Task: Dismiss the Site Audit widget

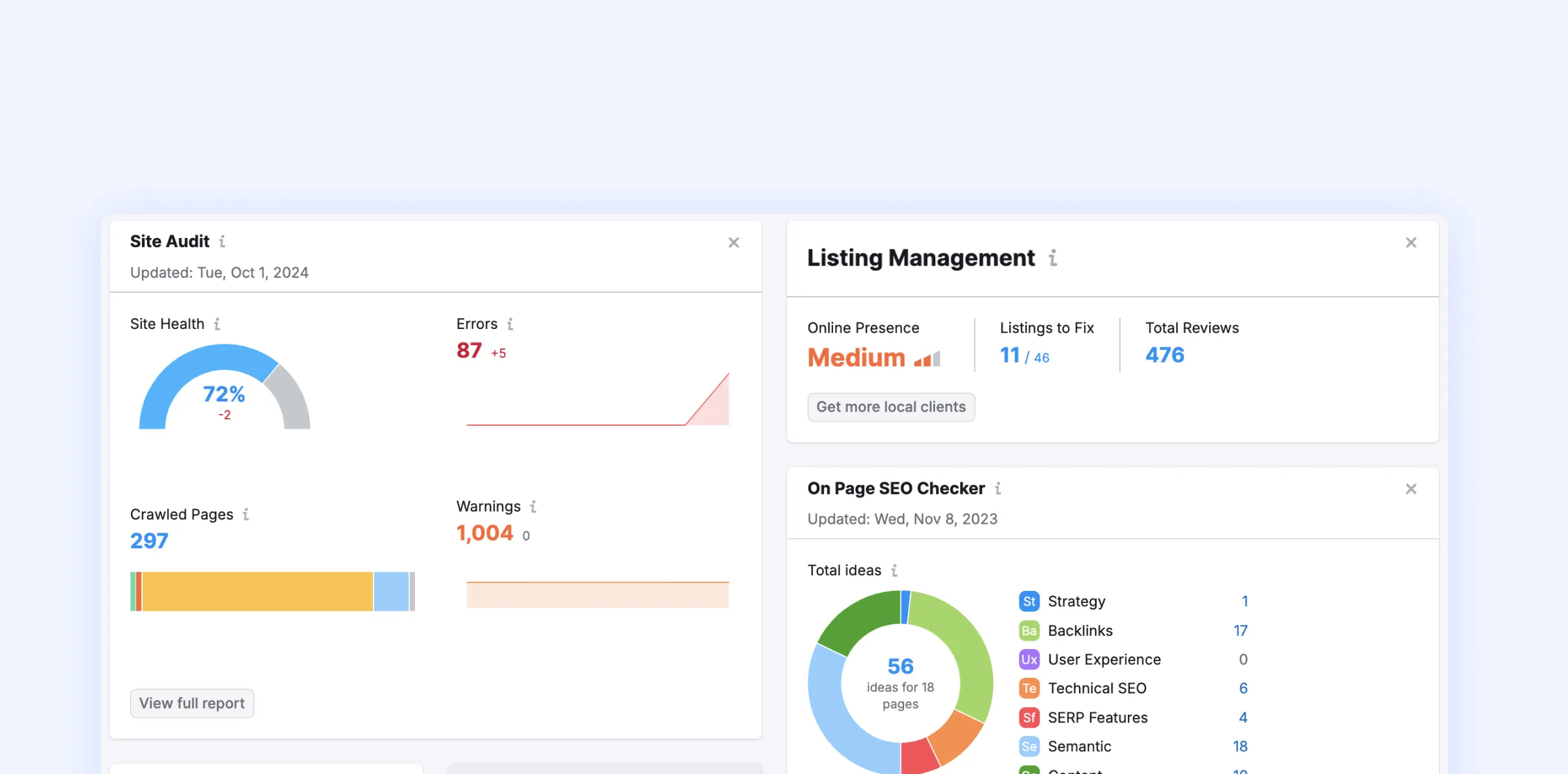Action: coord(734,242)
